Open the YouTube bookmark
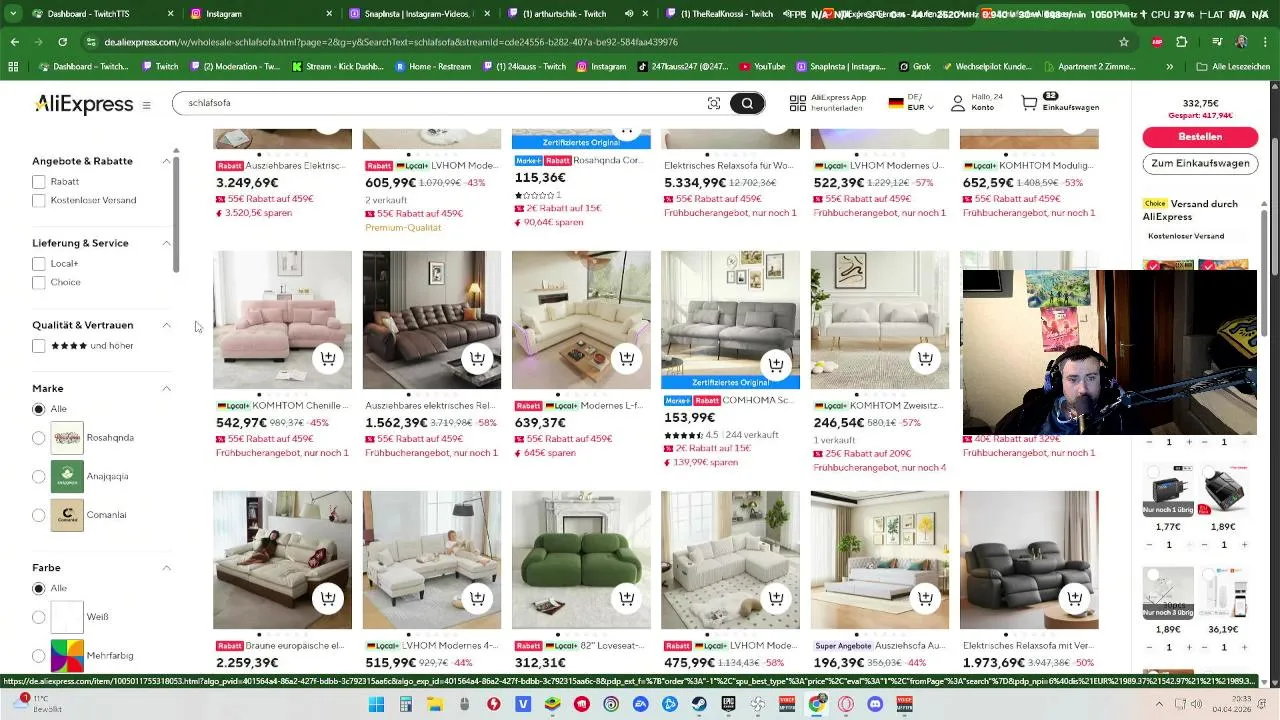 pos(762,66)
